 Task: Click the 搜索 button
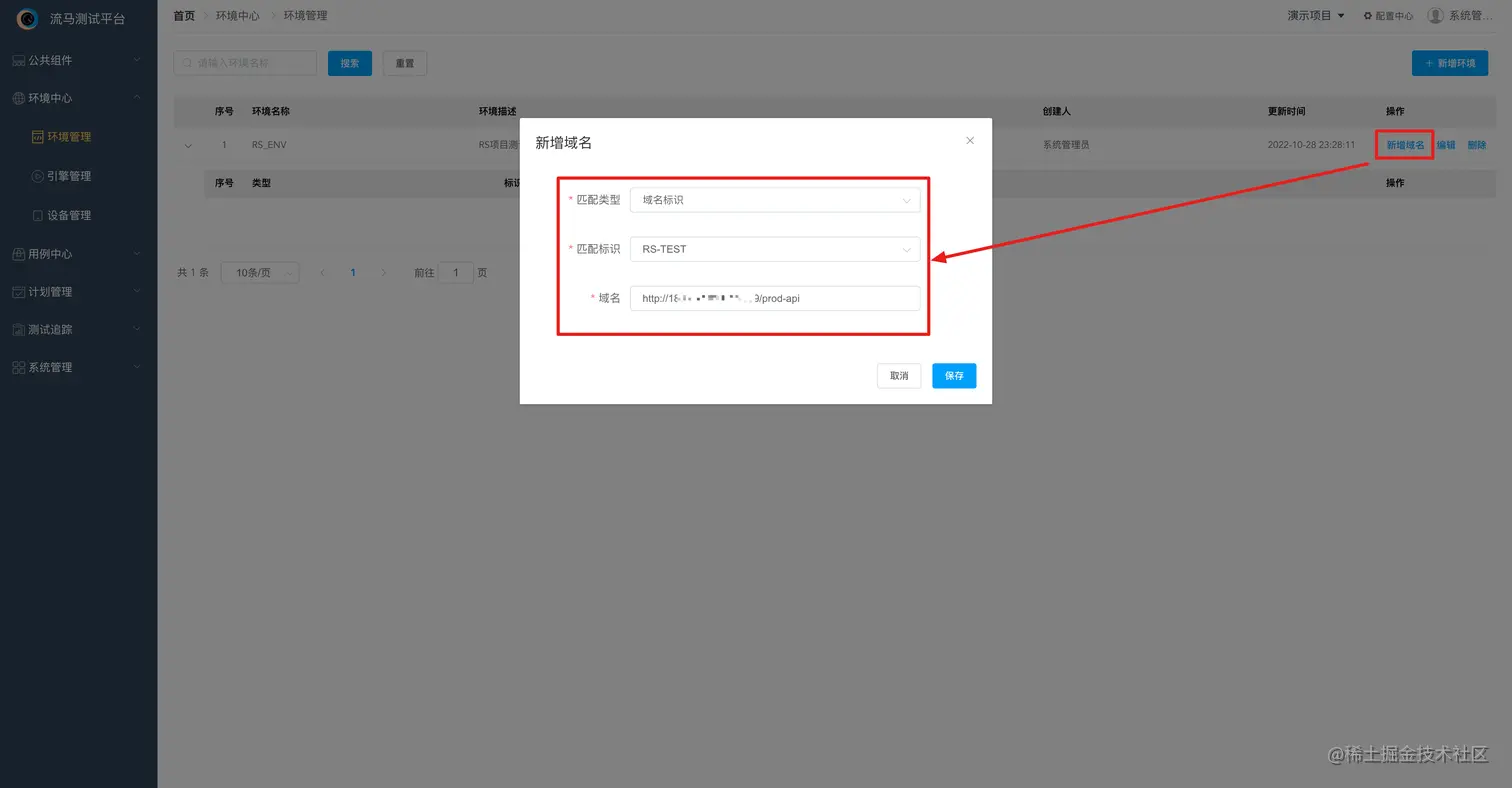tap(350, 63)
